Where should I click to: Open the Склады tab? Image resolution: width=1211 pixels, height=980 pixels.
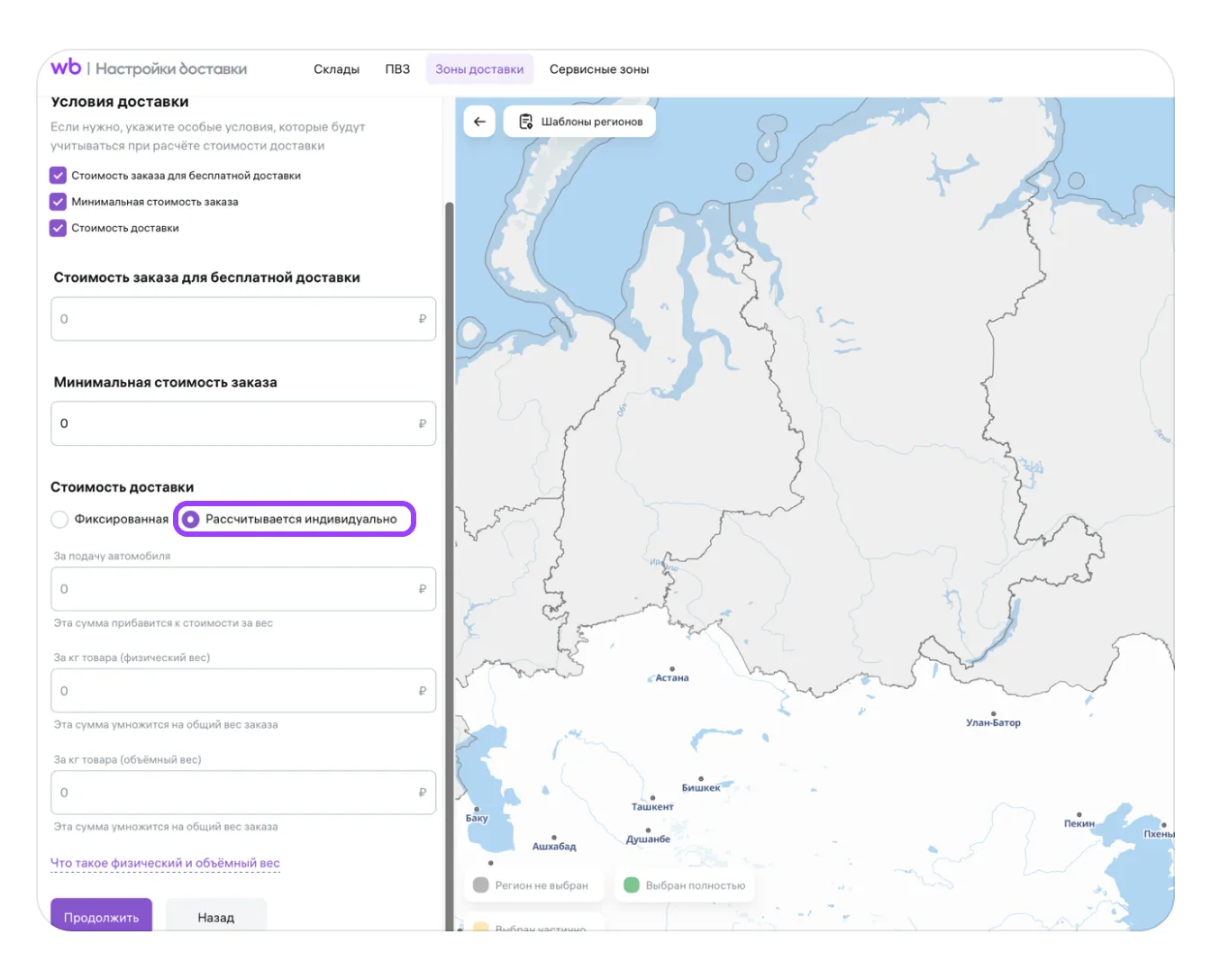[x=336, y=69]
